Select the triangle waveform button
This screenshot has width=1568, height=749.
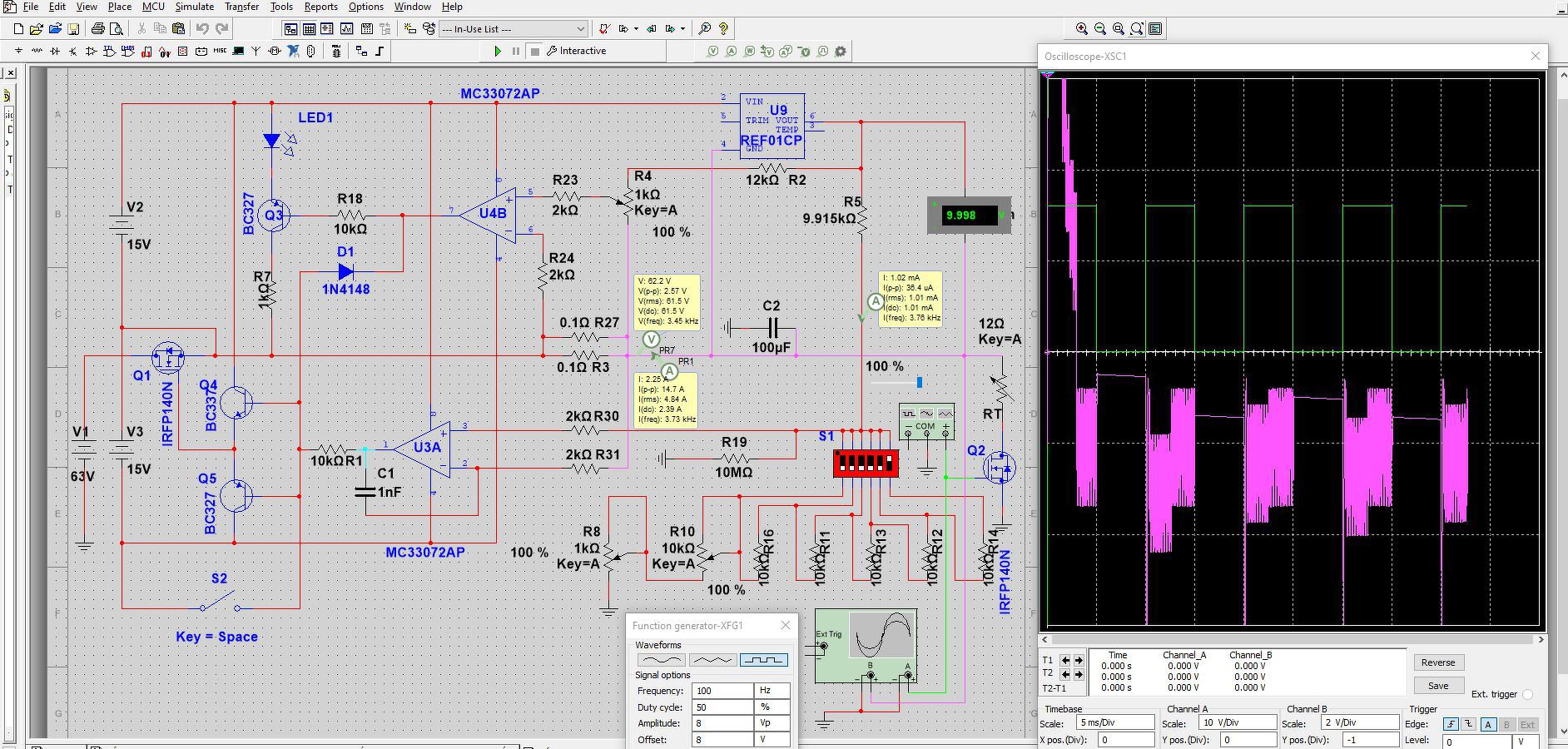click(x=712, y=660)
